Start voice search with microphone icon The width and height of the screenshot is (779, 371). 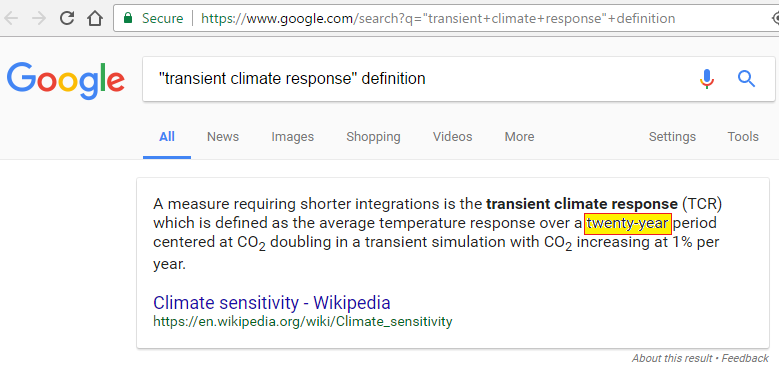707,79
